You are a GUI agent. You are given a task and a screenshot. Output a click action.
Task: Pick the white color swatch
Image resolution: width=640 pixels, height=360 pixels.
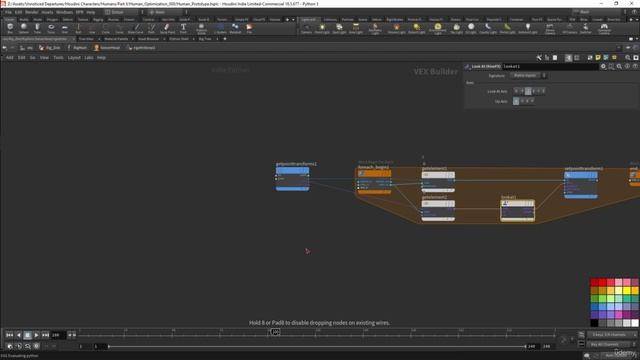[x=635, y=323]
